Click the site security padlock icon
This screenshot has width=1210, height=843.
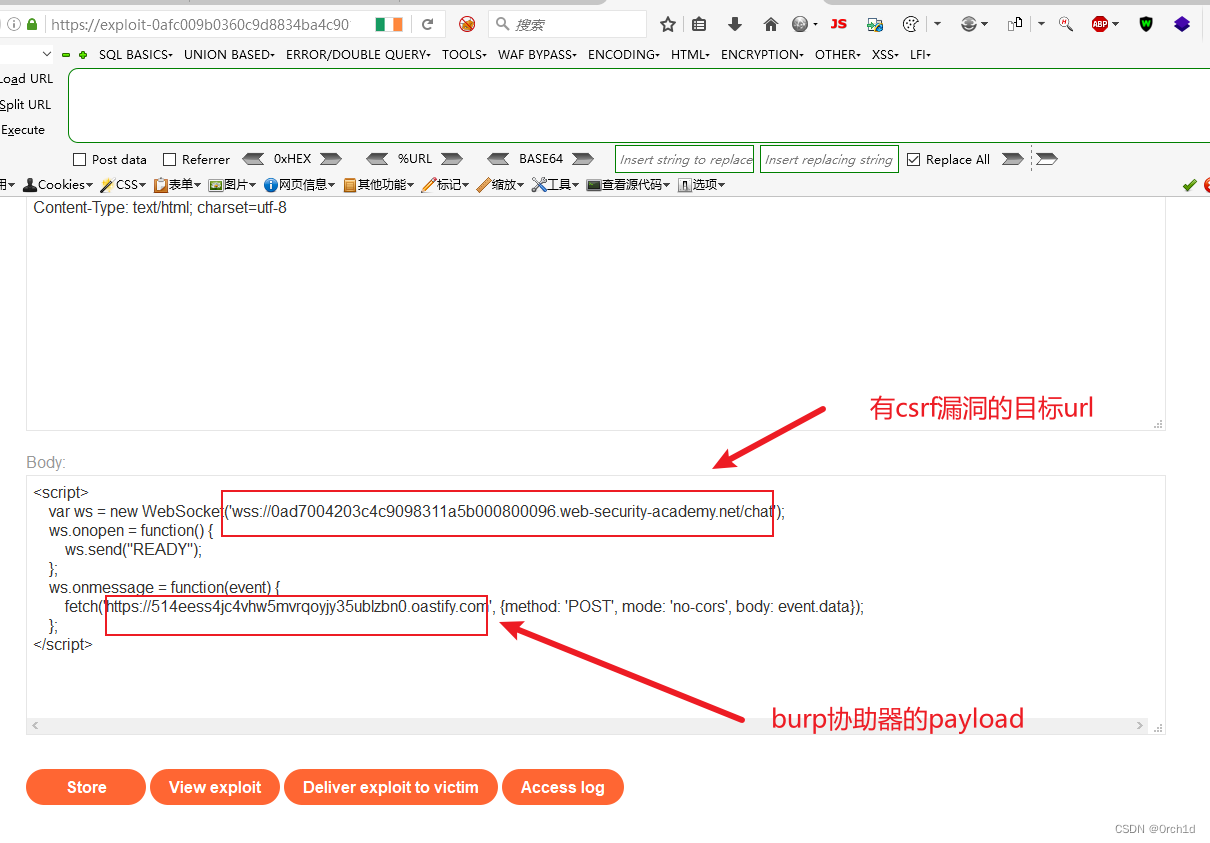click(32, 24)
